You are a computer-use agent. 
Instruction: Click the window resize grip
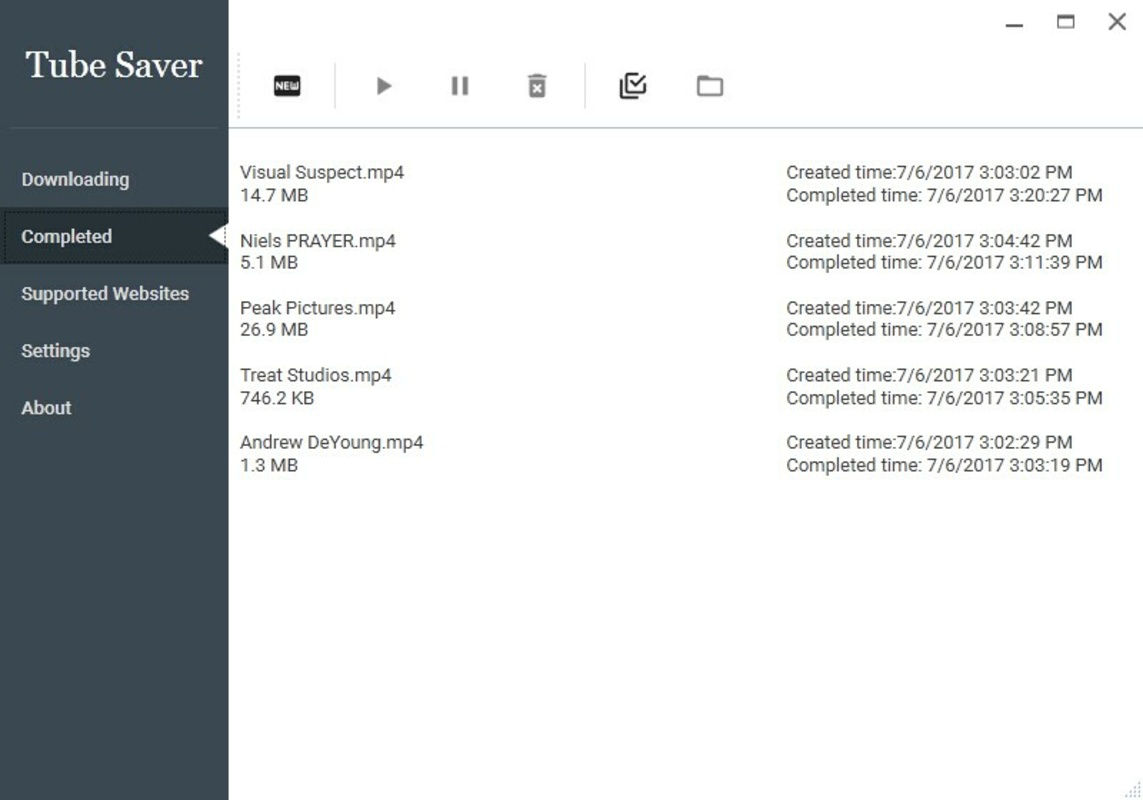[x=1134, y=791]
